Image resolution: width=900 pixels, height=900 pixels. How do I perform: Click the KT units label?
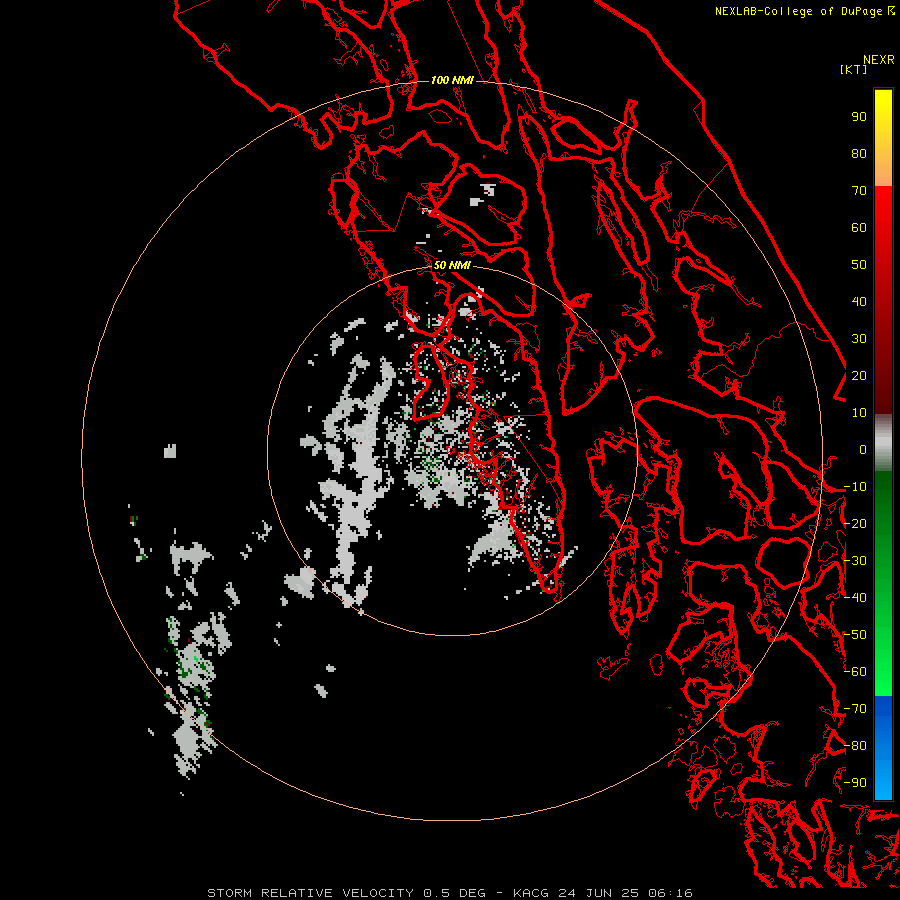(853, 69)
